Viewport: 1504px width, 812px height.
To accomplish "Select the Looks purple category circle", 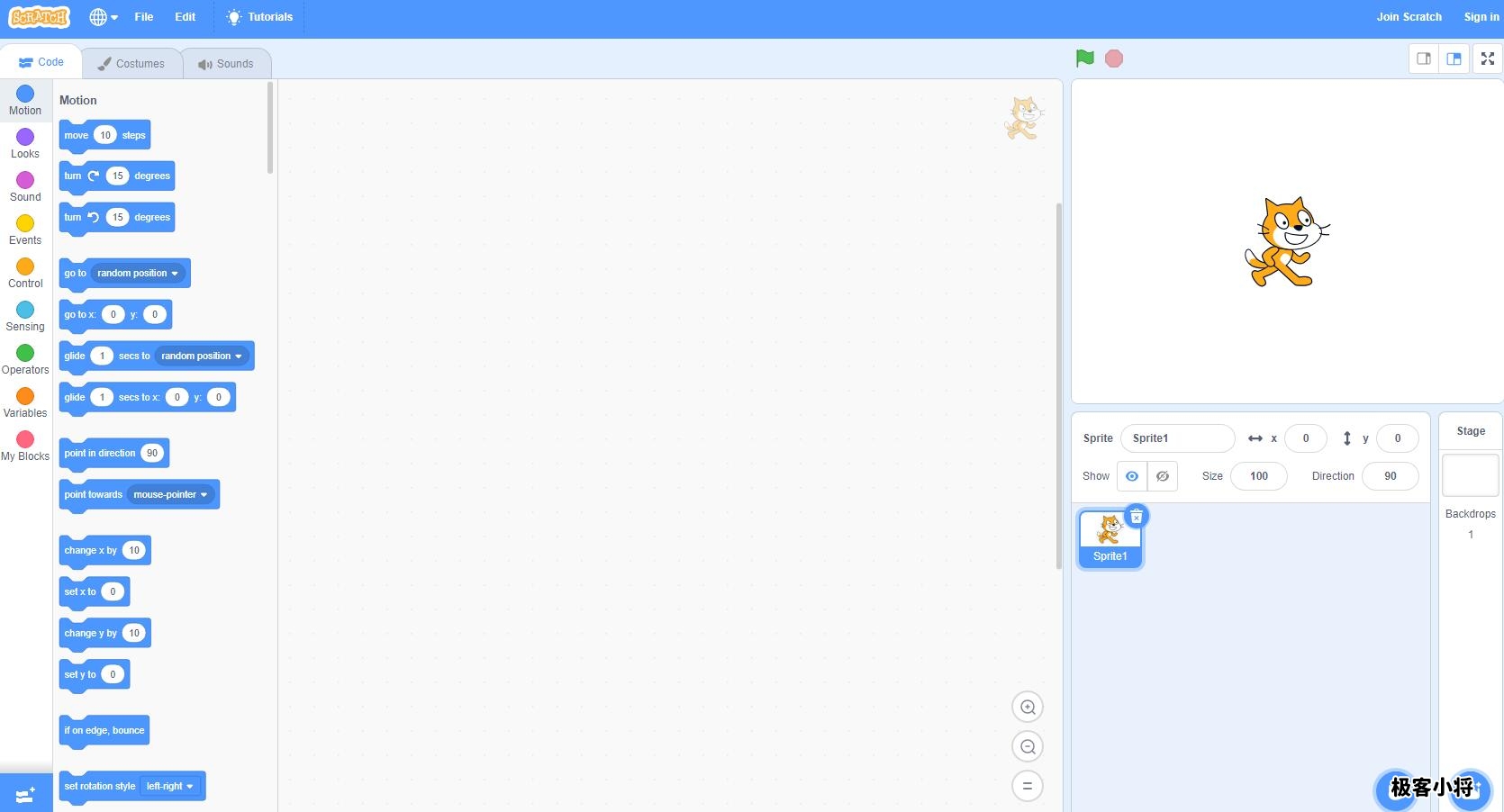I will [x=25, y=137].
